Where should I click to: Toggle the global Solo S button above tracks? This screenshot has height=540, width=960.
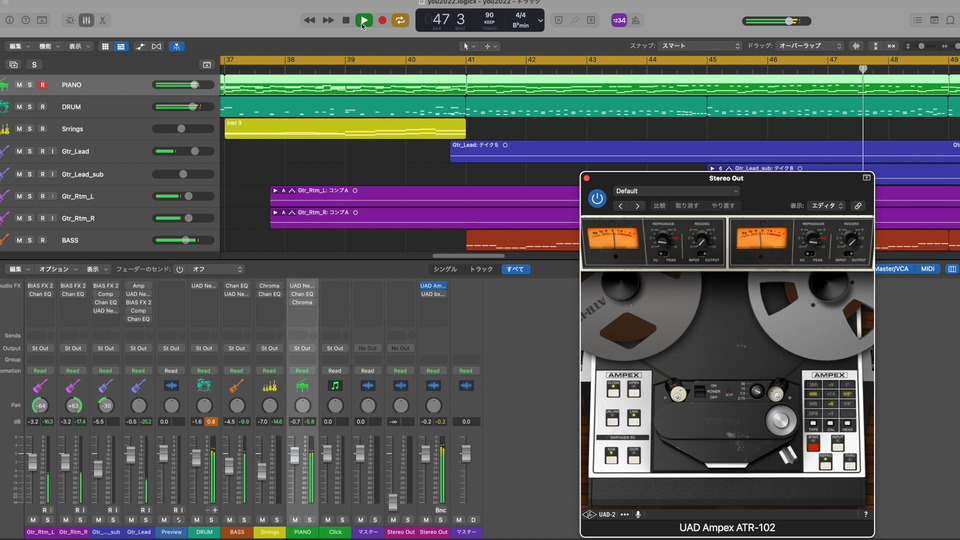34,65
